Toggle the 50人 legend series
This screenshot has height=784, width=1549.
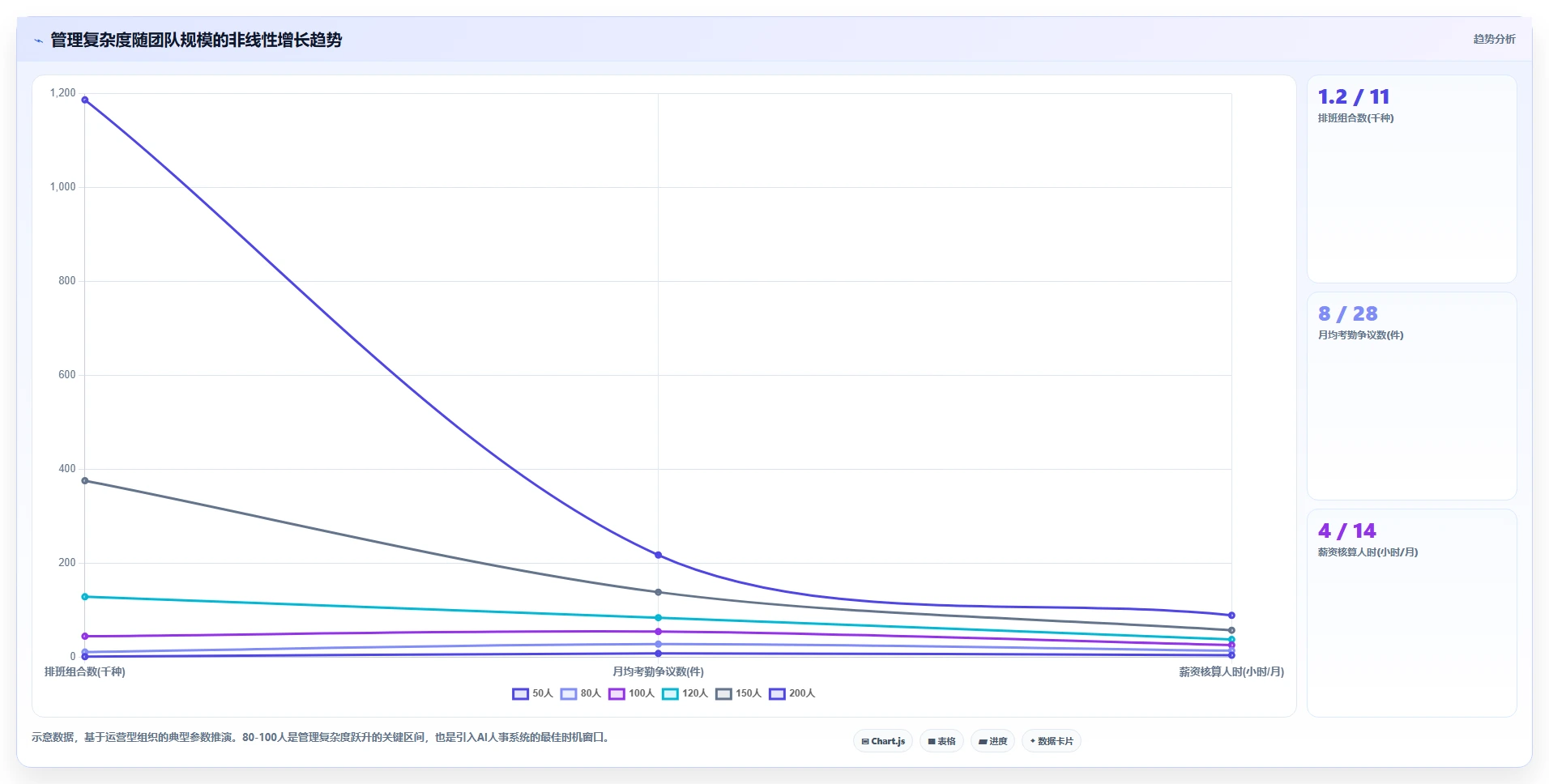(532, 693)
